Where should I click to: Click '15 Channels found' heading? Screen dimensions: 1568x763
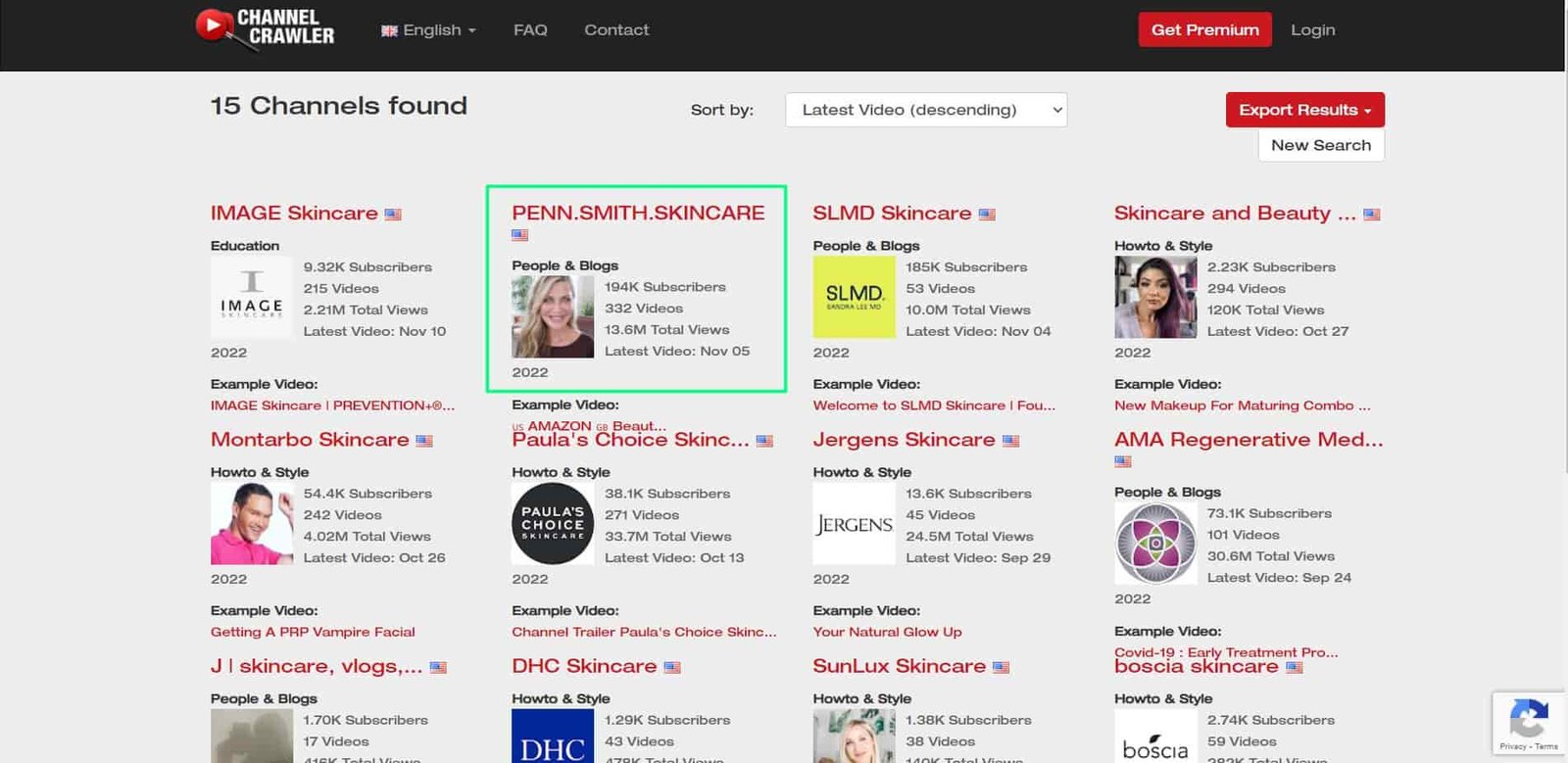click(x=339, y=106)
